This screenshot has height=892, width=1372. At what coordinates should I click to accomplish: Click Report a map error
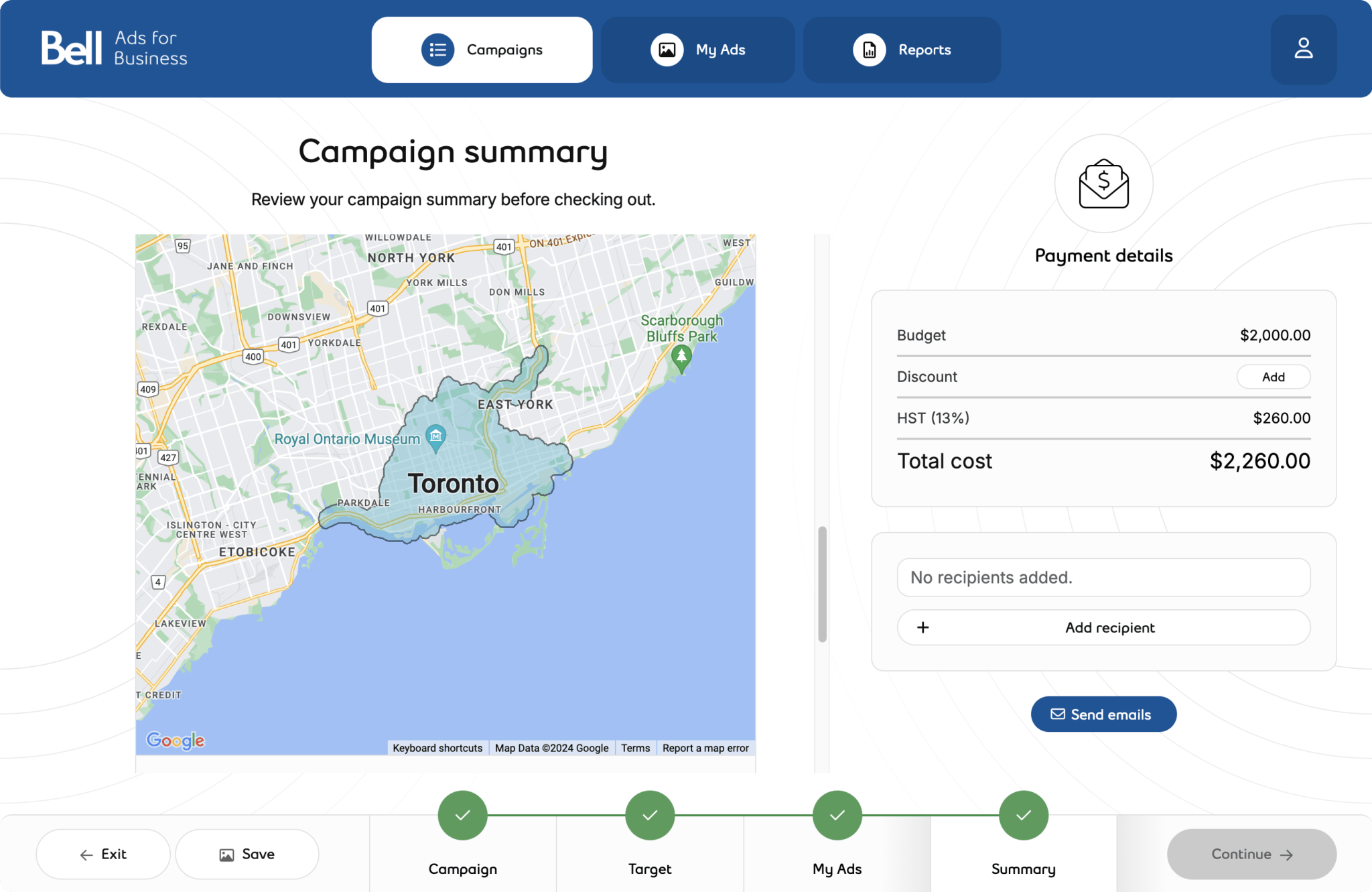[705, 748]
